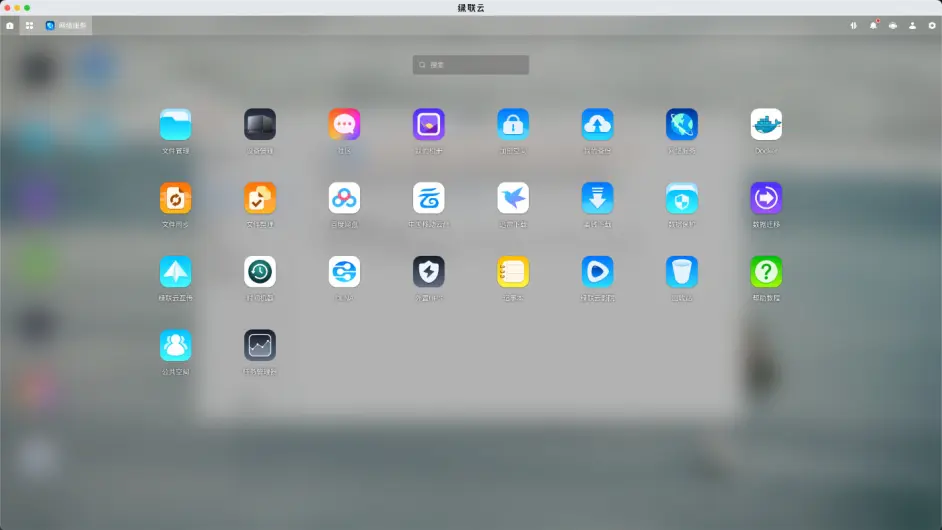Image resolution: width=942 pixels, height=530 pixels.
Task: Launch the cloud upload backup app
Action: [597, 125]
